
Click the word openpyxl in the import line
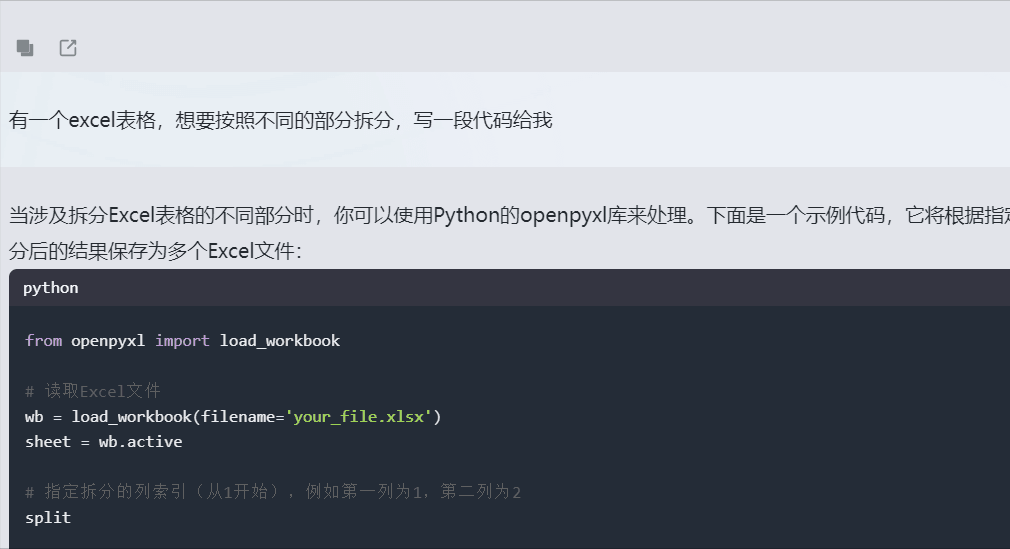pos(108,341)
